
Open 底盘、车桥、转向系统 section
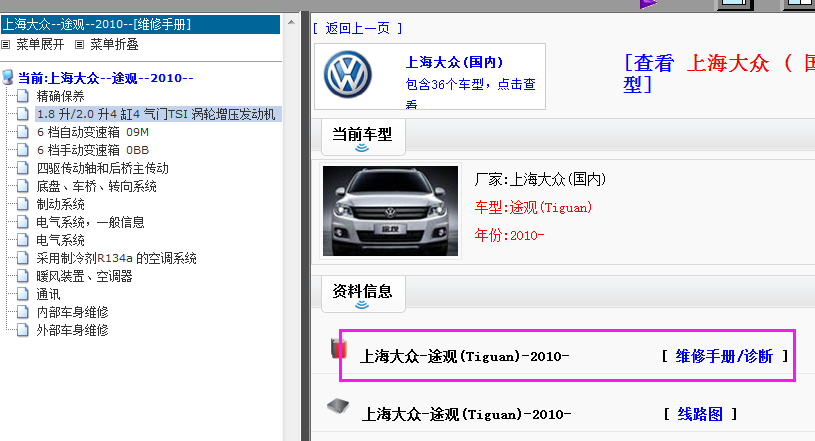click(97, 186)
